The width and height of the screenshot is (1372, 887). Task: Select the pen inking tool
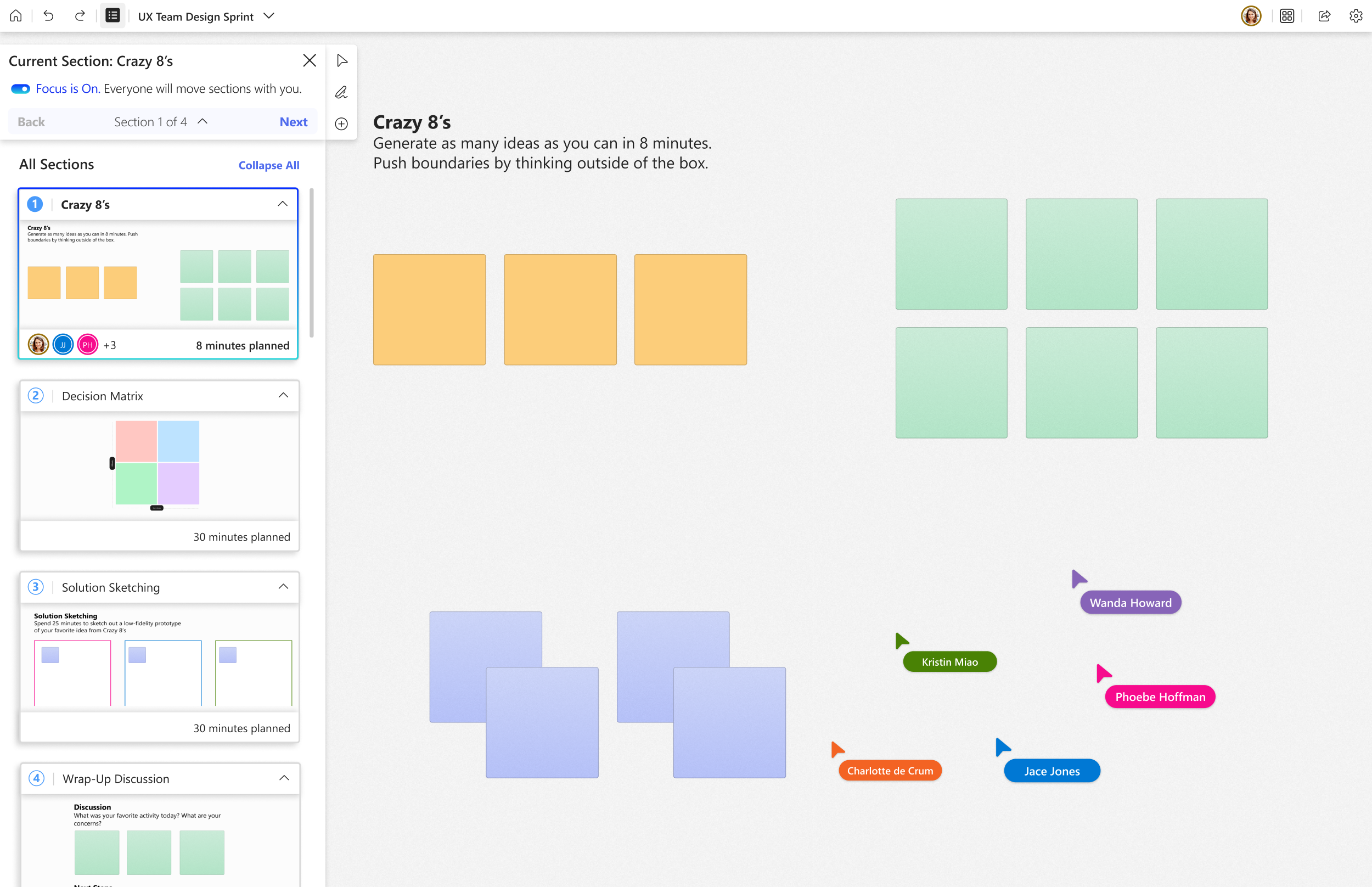tap(341, 92)
